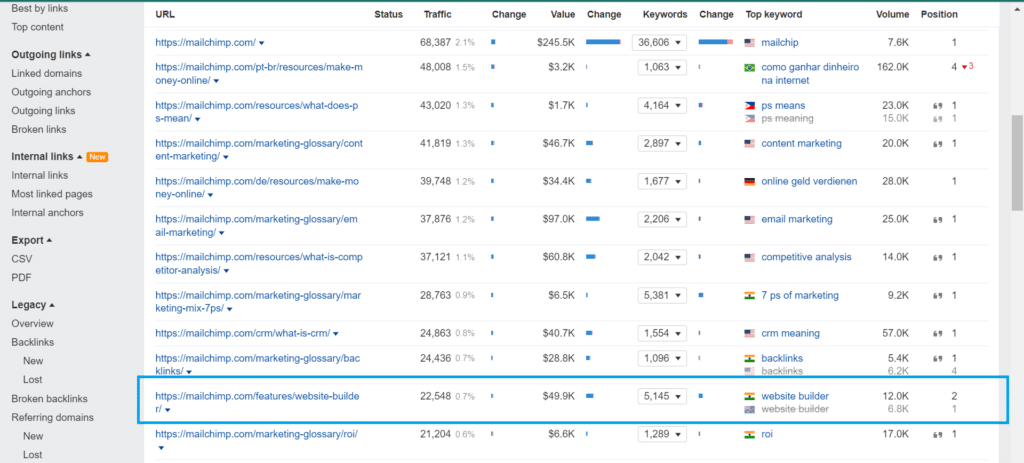Sort by Keywords column header
The height and width of the screenshot is (463, 1024).
tap(665, 14)
